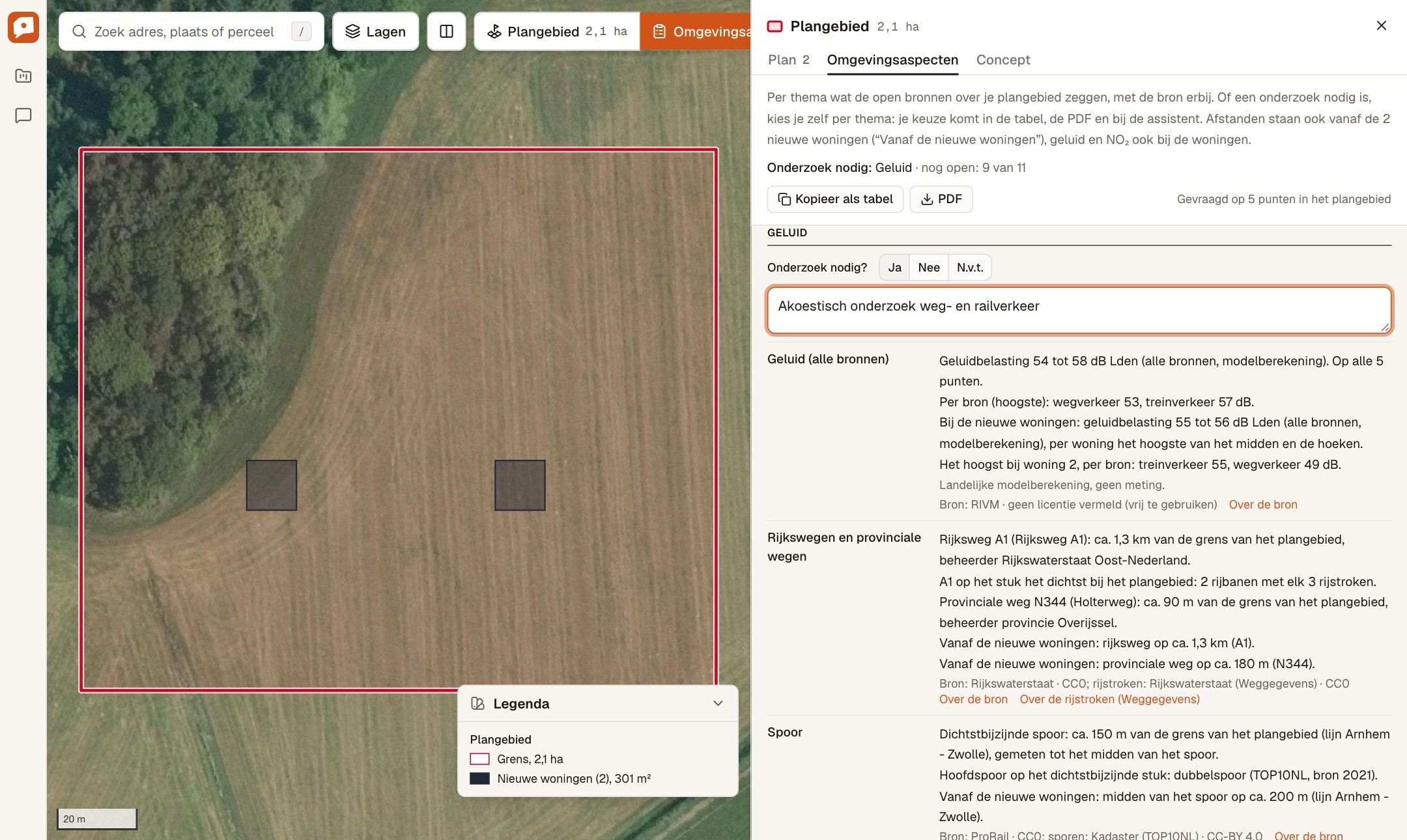Click the Akoestisch onderzoek text field
This screenshot has width=1407, height=840.
tap(1079, 310)
